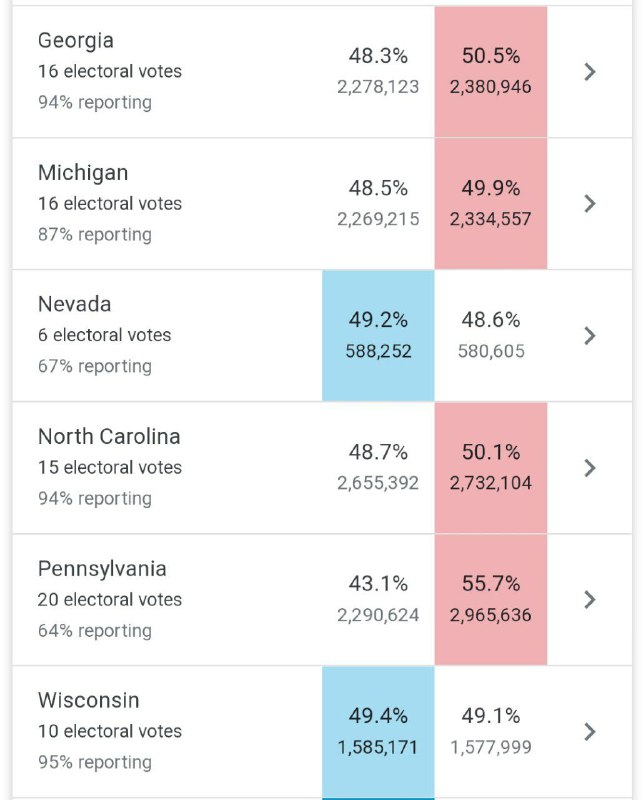Click Nevada blue 49.2% cell

point(378,334)
